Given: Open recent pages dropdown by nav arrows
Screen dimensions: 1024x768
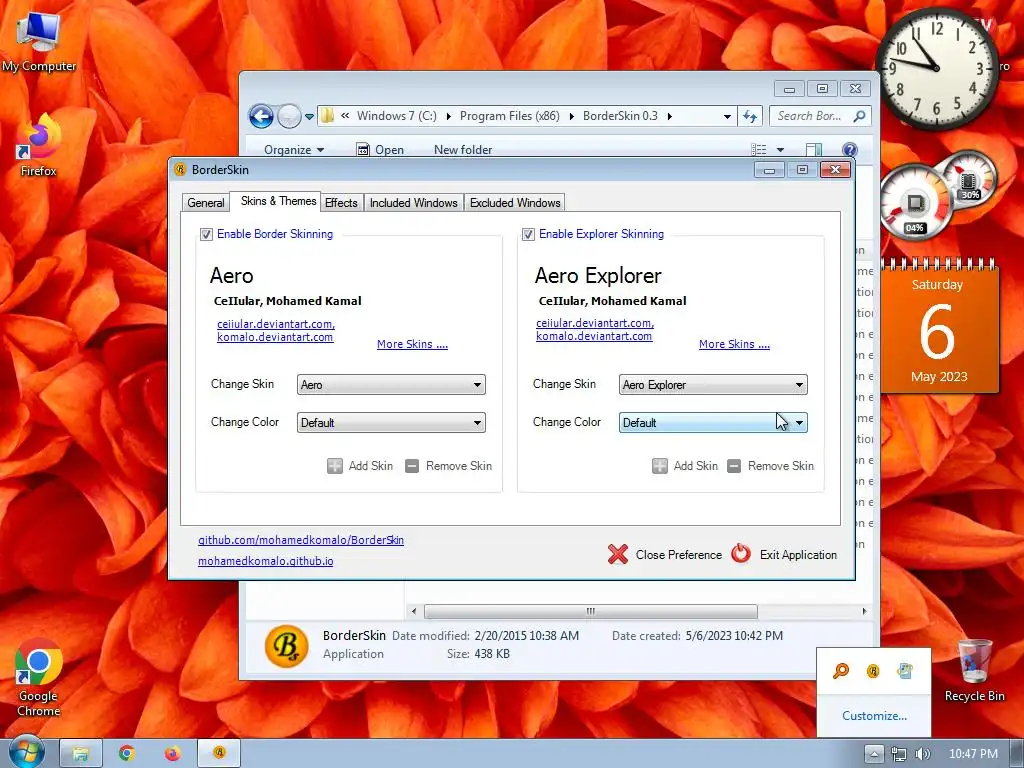Looking at the screenshot, I should [x=310, y=117].
